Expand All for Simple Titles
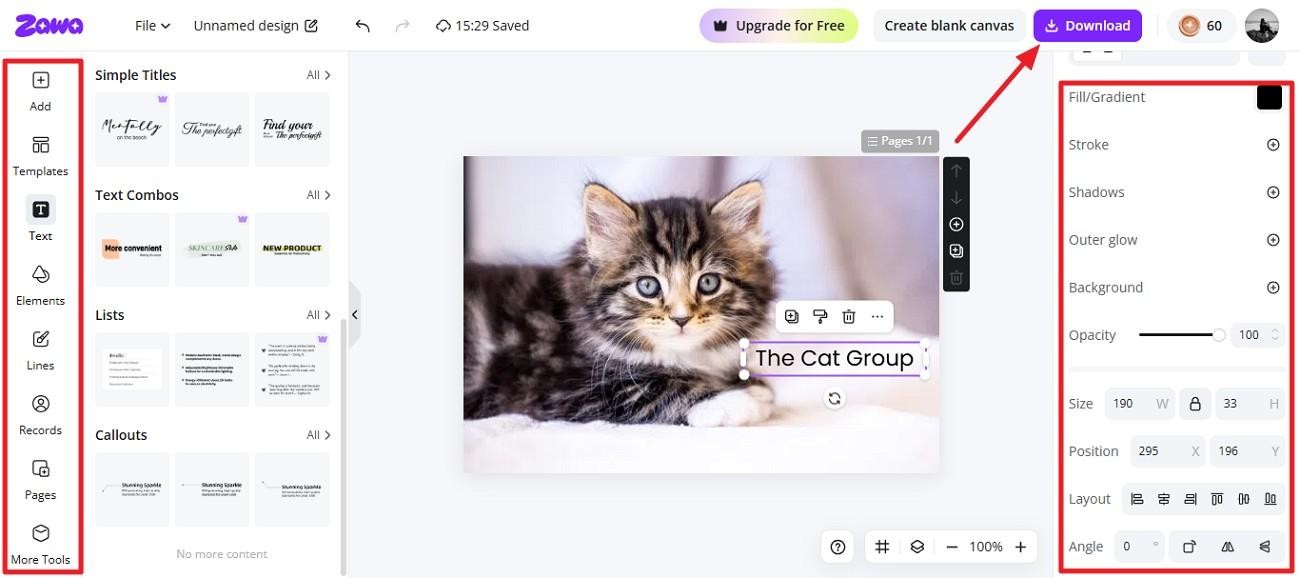The width and height of the screenshot is (1300, 578). [318, 75]
